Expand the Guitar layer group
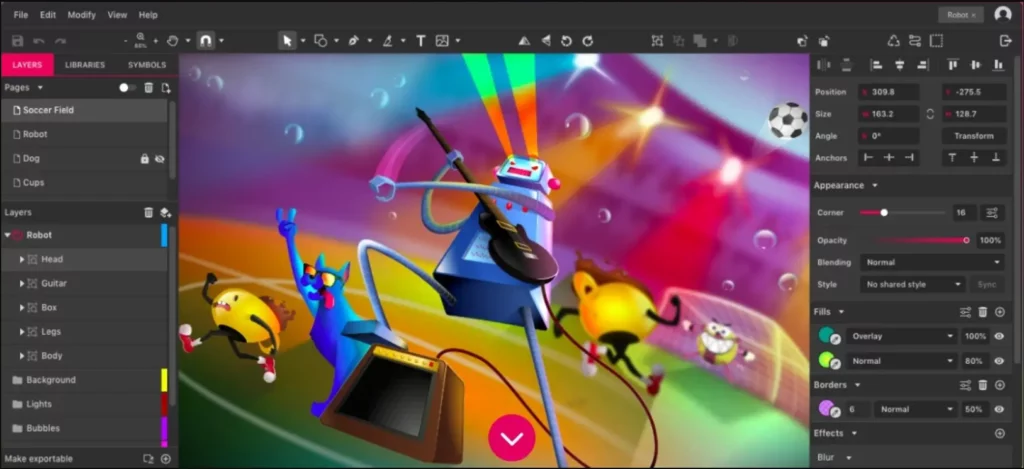This screenshot has height=469, width=1024. (22, 283)
